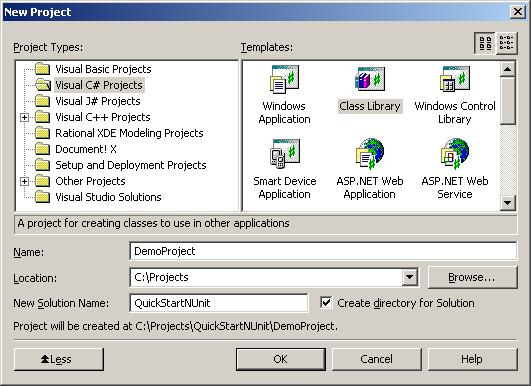Click templates scrollbar down arrow
This screenshot has width=531, height=386.
508,203
